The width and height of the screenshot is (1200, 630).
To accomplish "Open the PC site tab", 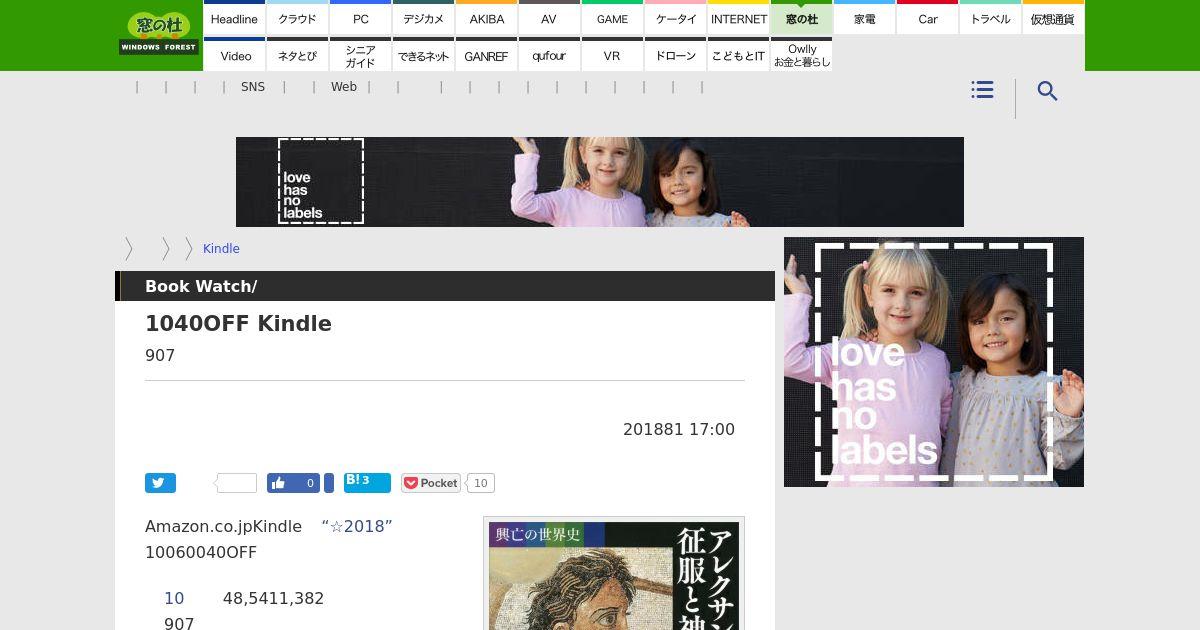I will (360, 19).
